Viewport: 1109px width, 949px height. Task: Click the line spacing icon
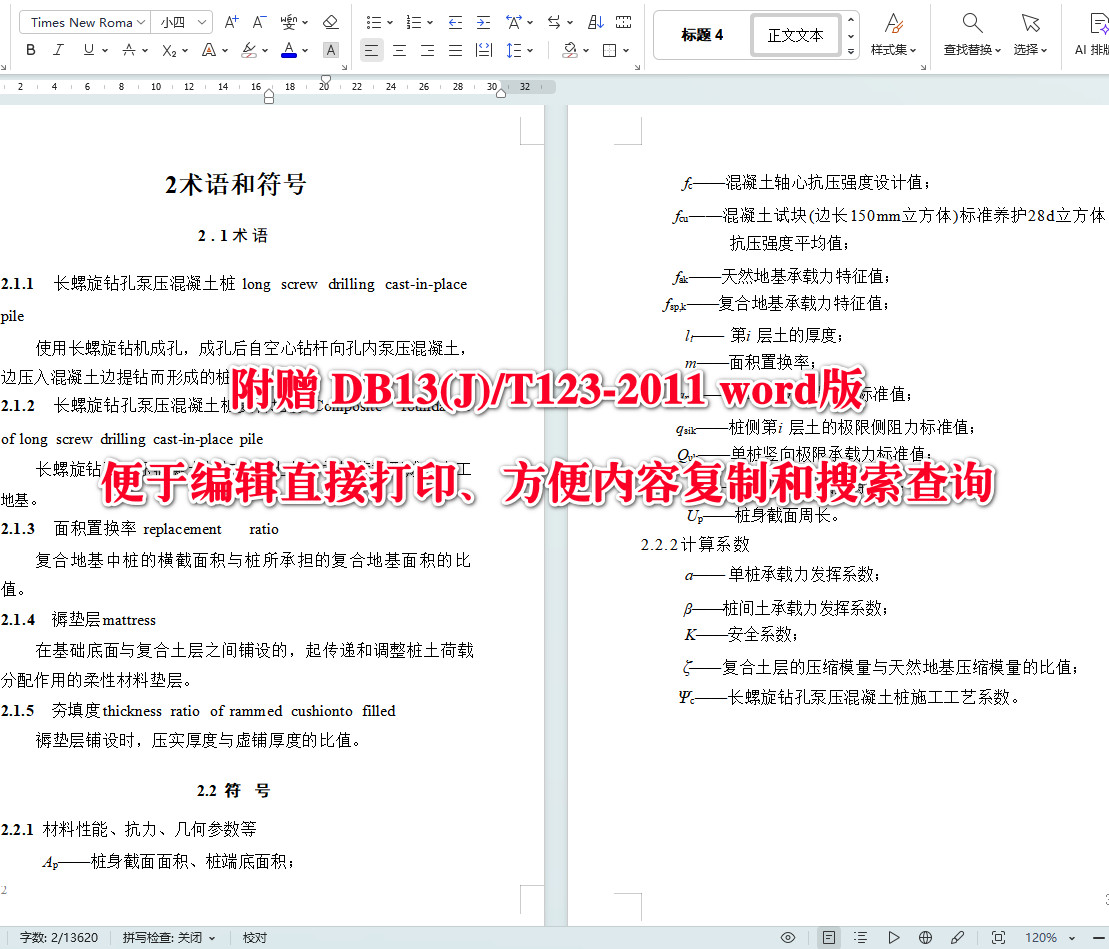click(513, 50)
